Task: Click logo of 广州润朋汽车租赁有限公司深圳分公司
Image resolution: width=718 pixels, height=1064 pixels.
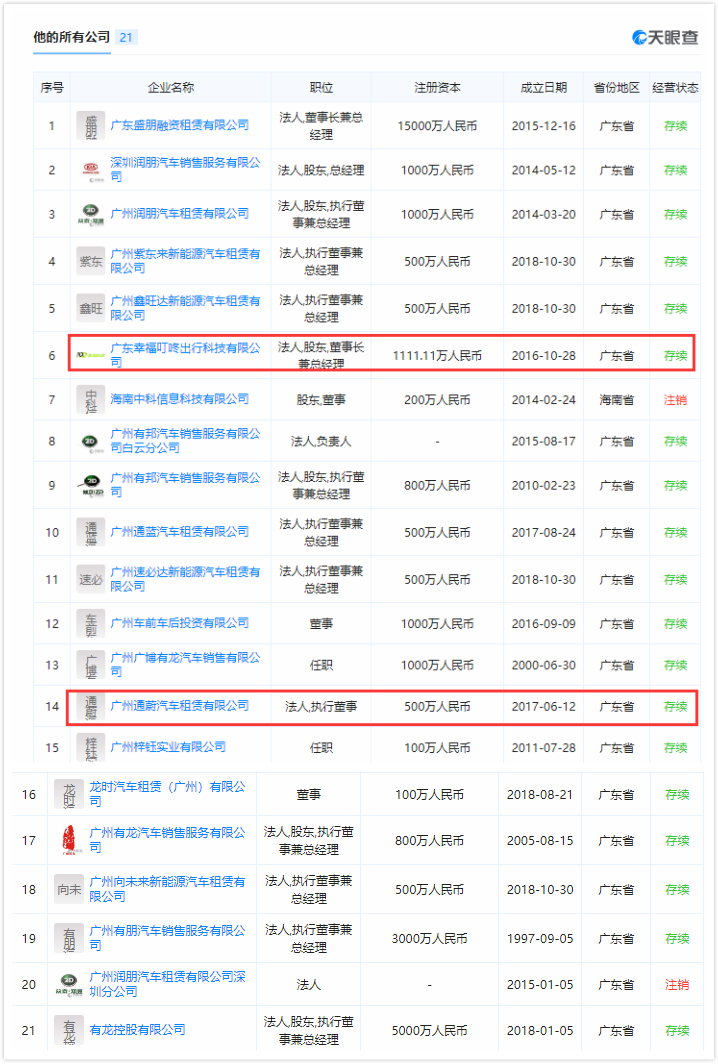Action: [69, 984]
